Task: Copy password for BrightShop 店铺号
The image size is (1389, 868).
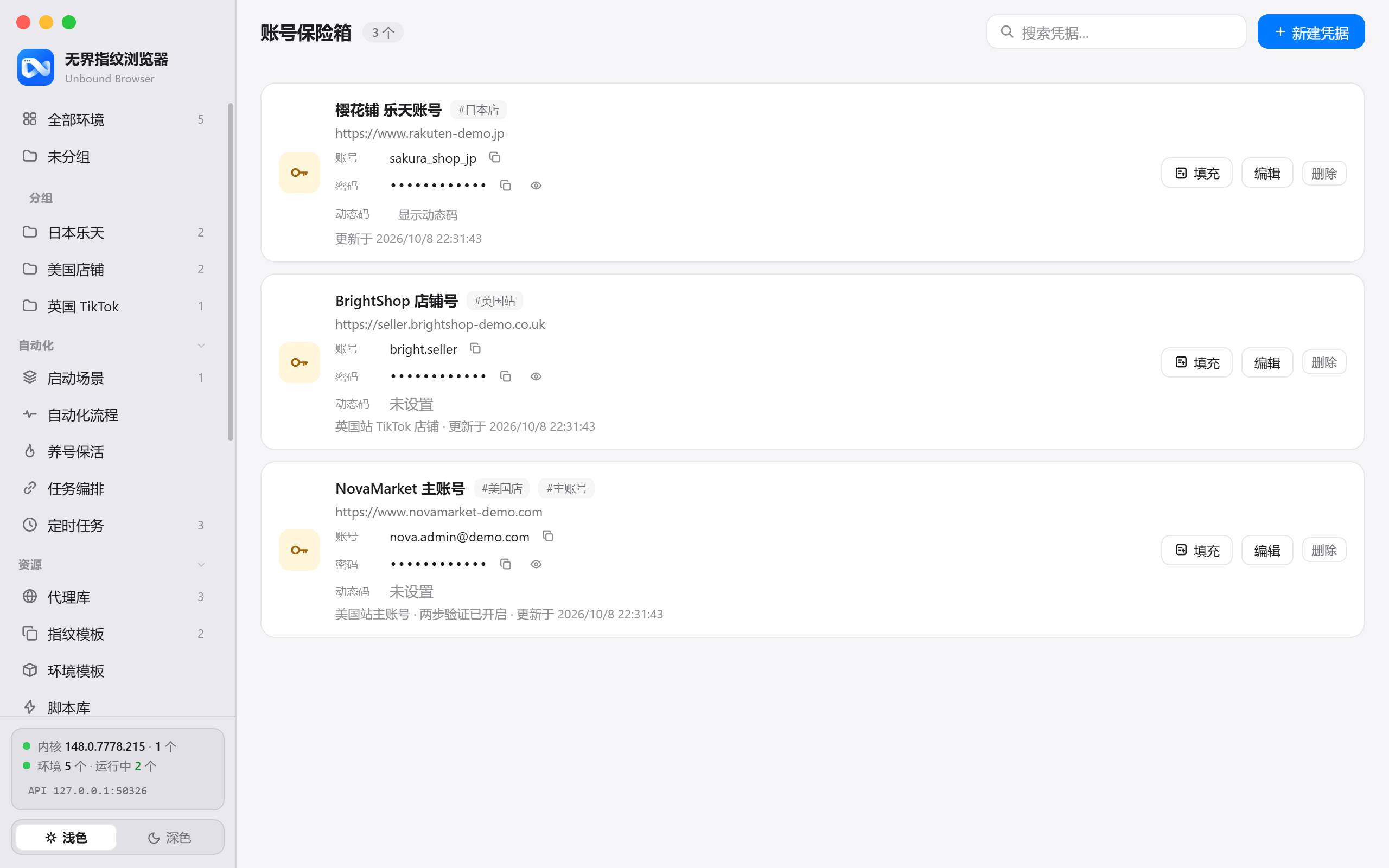Action: (505, 376)
